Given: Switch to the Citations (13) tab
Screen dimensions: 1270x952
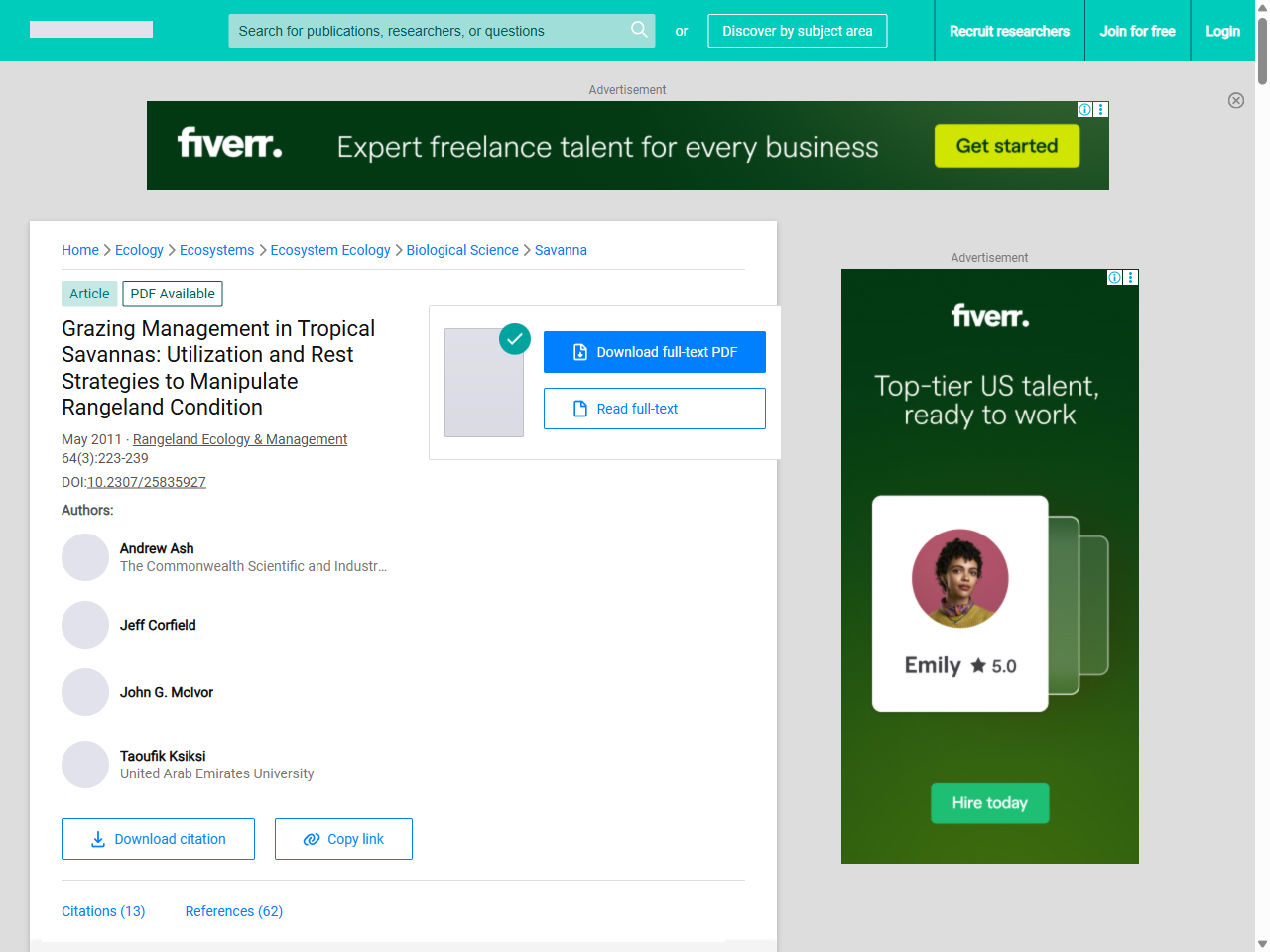Looking at the screenshot, I should click(x=103, y=911).
